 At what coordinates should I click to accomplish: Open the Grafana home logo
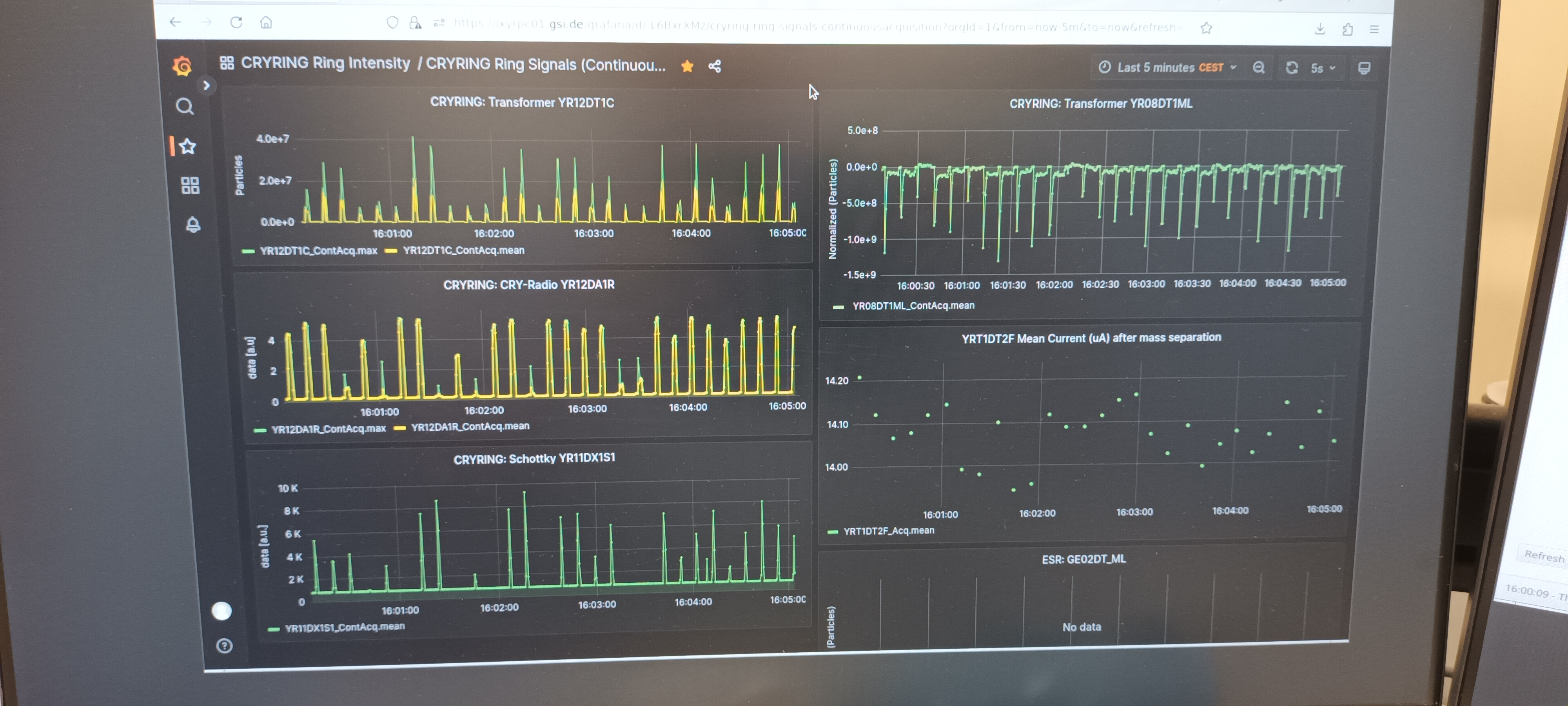(182, 65)
